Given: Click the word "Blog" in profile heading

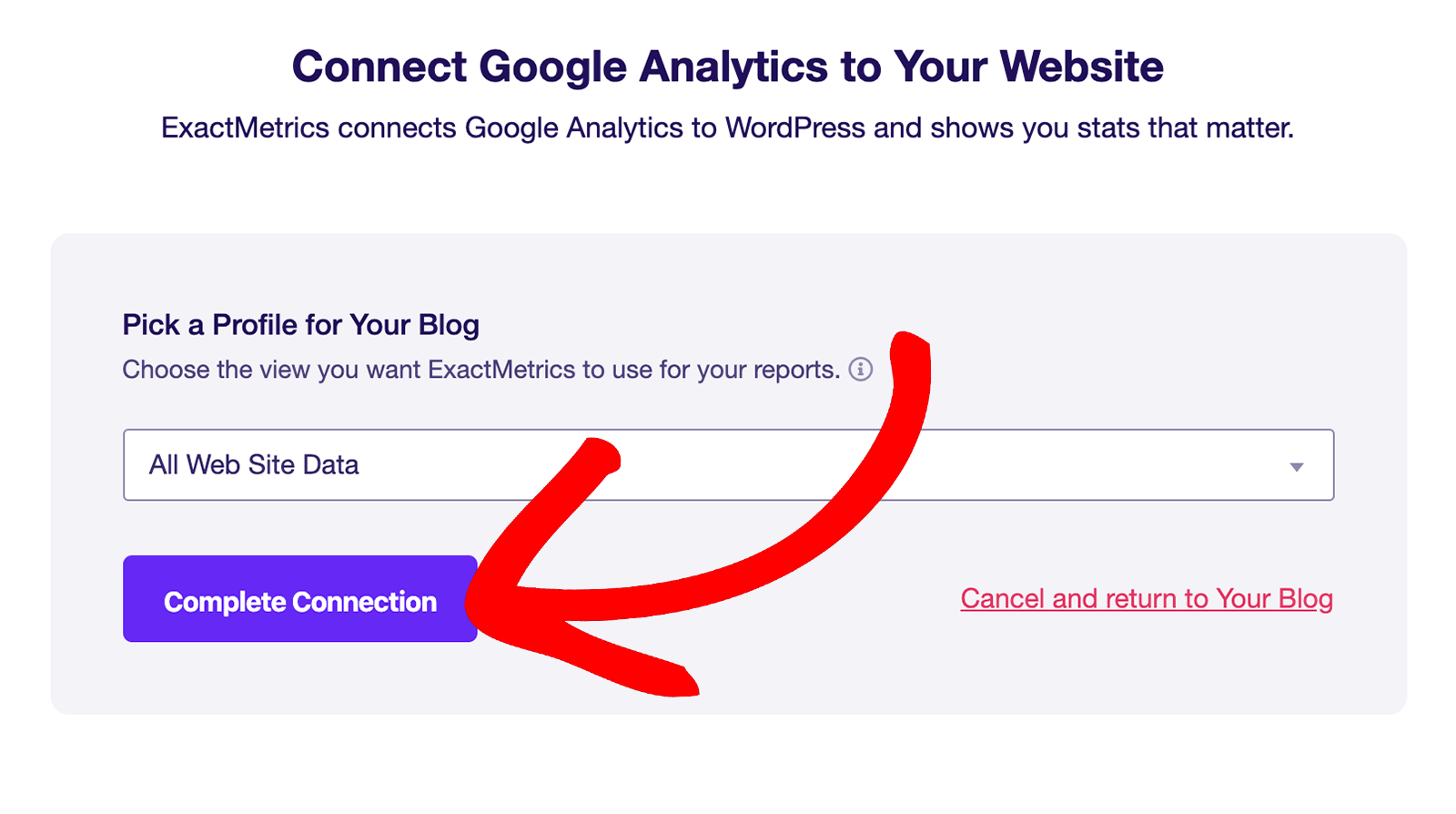Looking at the screenshot, I should [x=448, y=325].
